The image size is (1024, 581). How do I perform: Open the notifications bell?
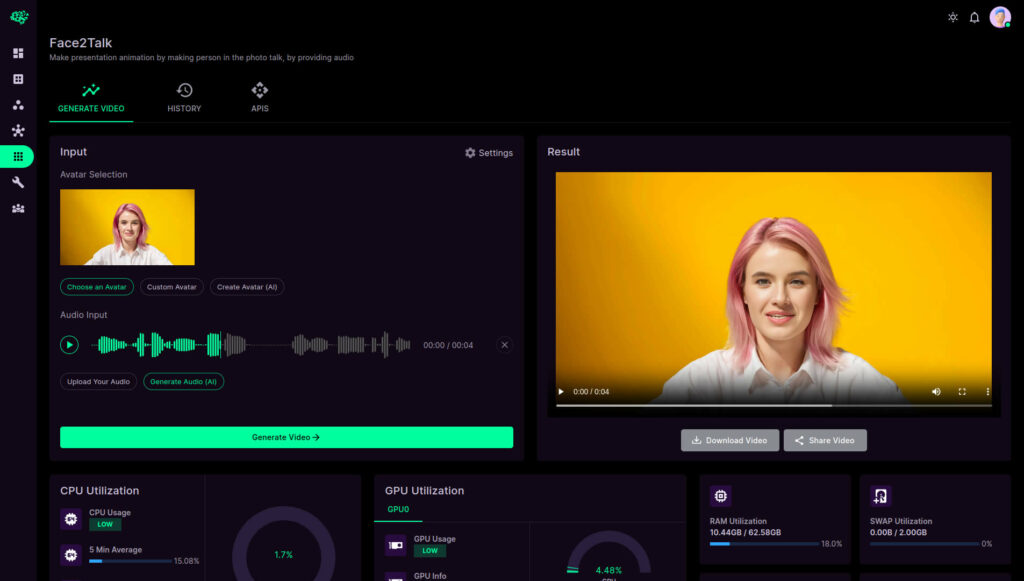click(x=974, y=18)
